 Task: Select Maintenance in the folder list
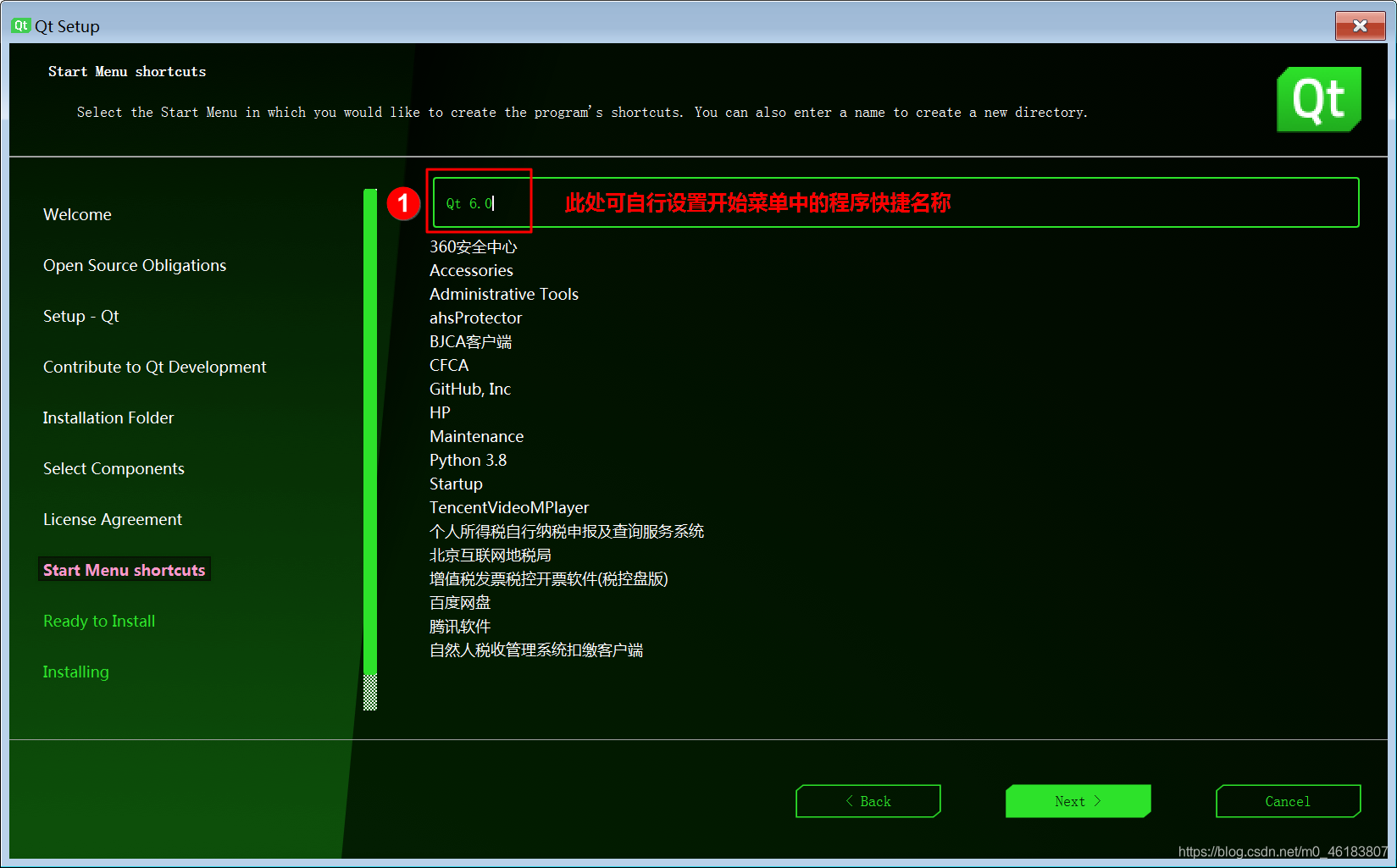pos(476,436)
